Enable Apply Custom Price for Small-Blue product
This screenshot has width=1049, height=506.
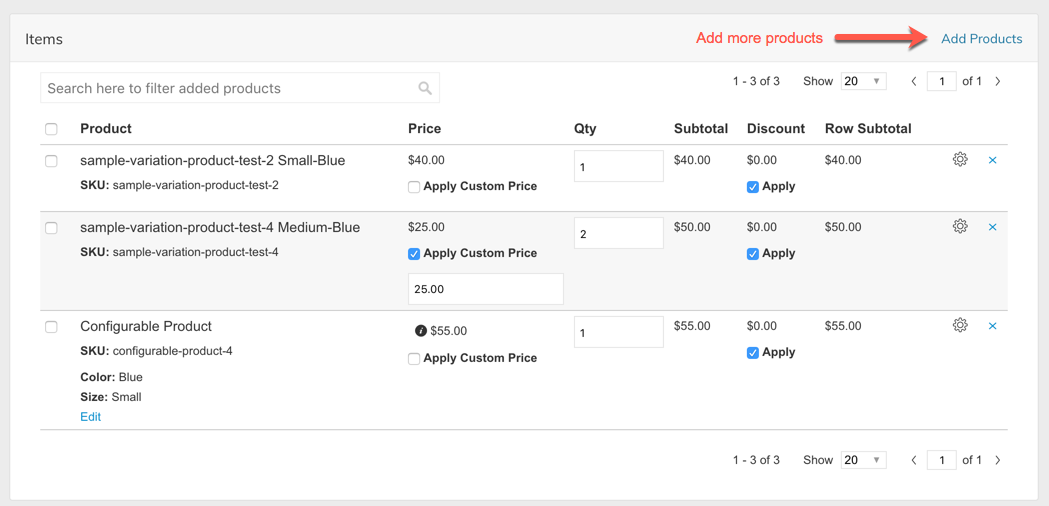(x=414, y=187)
